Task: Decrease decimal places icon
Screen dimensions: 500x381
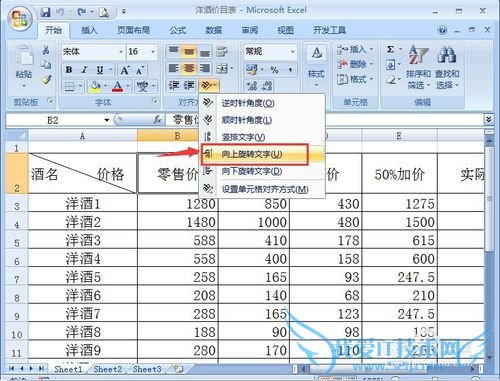Action: 267,86
